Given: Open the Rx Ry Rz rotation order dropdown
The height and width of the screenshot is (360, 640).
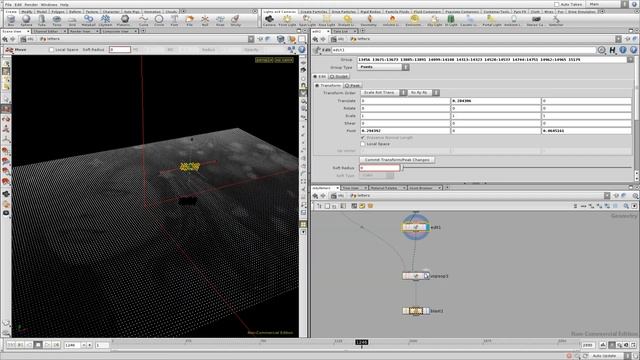Looking at the screenshot, I should (423, 93).
